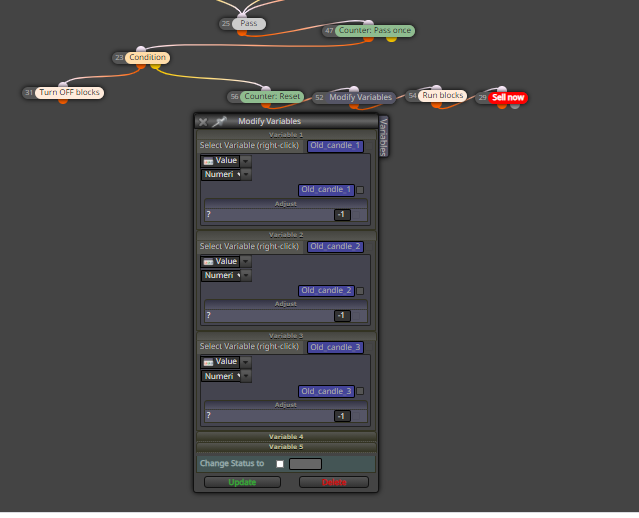Toggle checkbox after Variable 2 adjust value
Image resolution: width=639 pixels, height=518 pixels.
tap(357, 316)
